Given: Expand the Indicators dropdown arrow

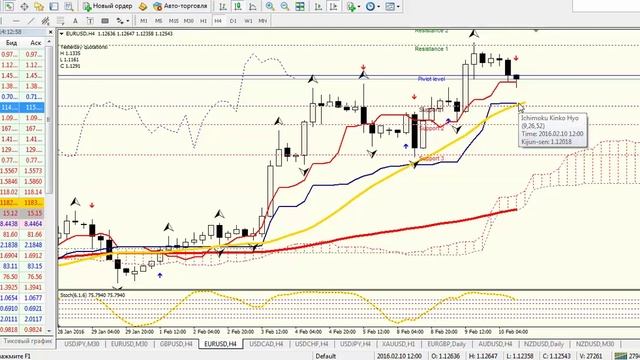Looking at the screenshot, I should tap(358, 7).
